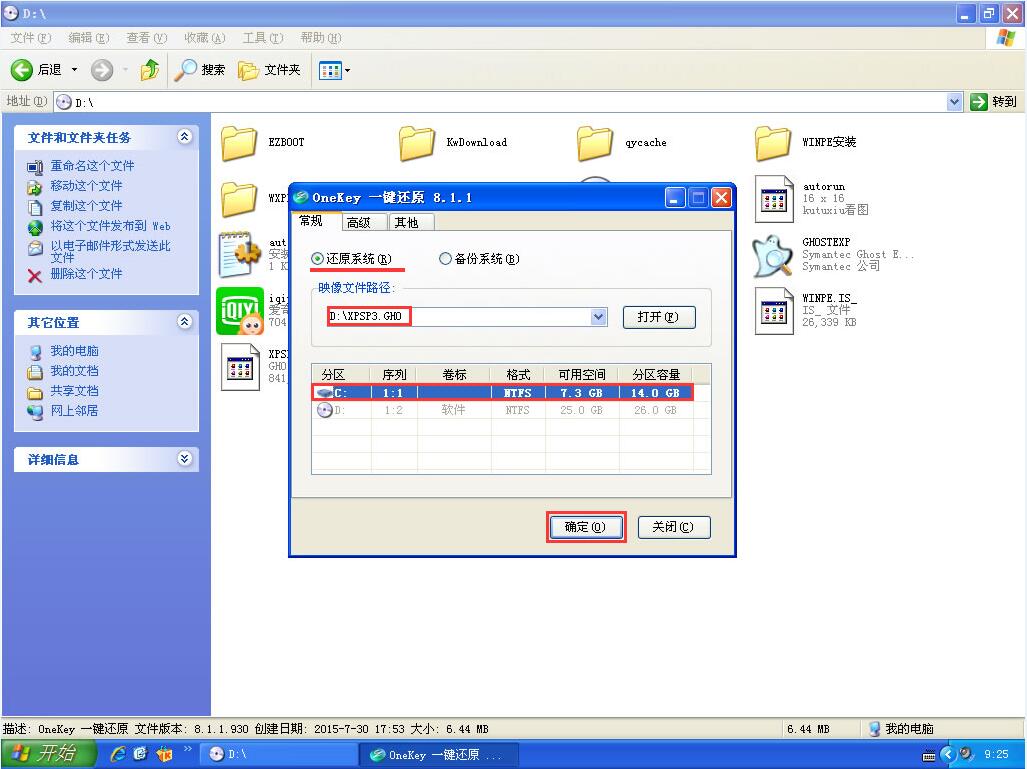The width and height of the screenshot is (1027, 769).
Task: Select the 备份系统 backup system radio button
Action: [444, 258]
